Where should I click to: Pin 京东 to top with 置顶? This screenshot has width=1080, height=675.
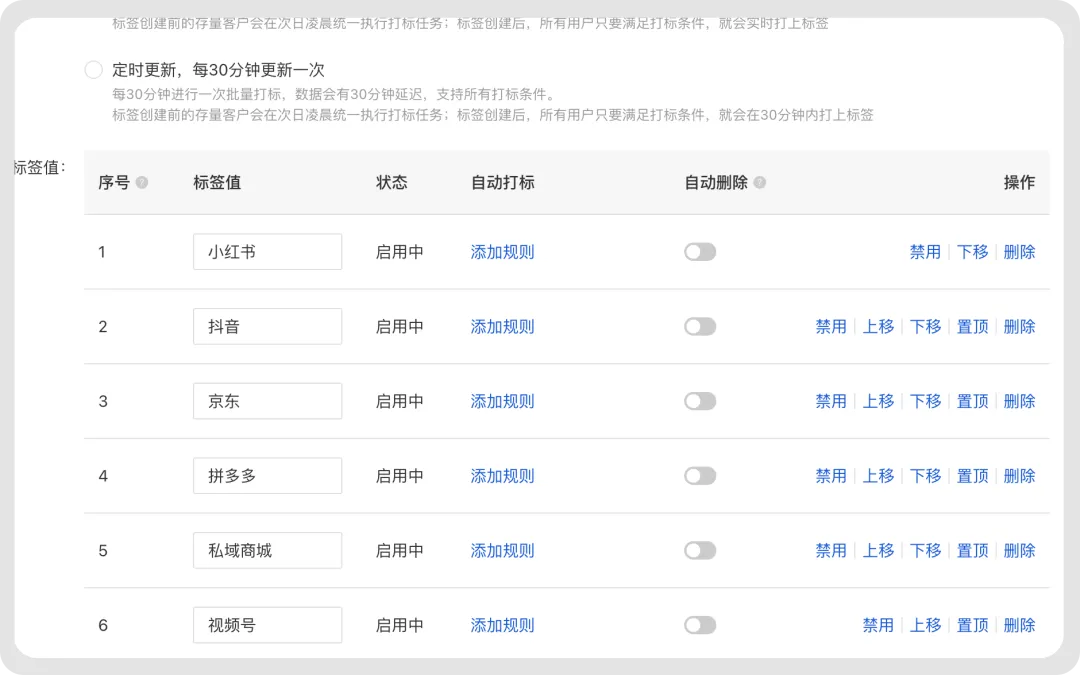click(972, 401)
